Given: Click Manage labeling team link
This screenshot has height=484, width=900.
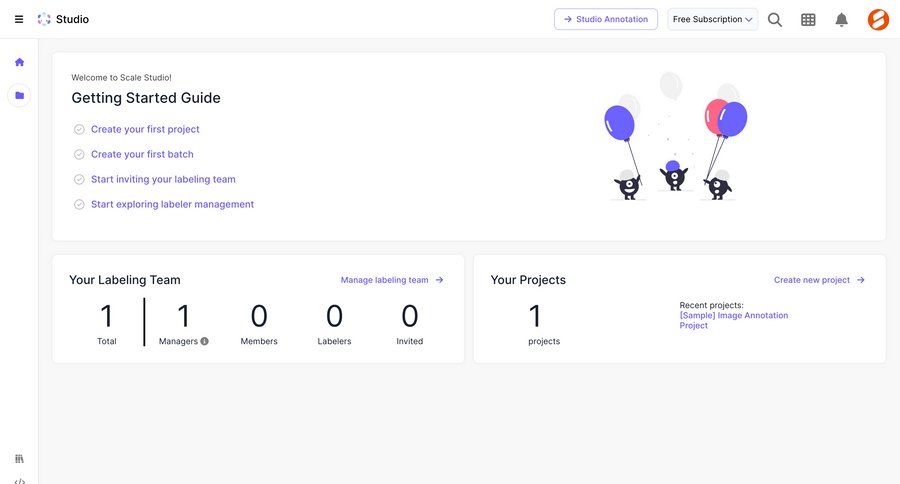Looking at the screenshot, I should (x=385, y=280).
